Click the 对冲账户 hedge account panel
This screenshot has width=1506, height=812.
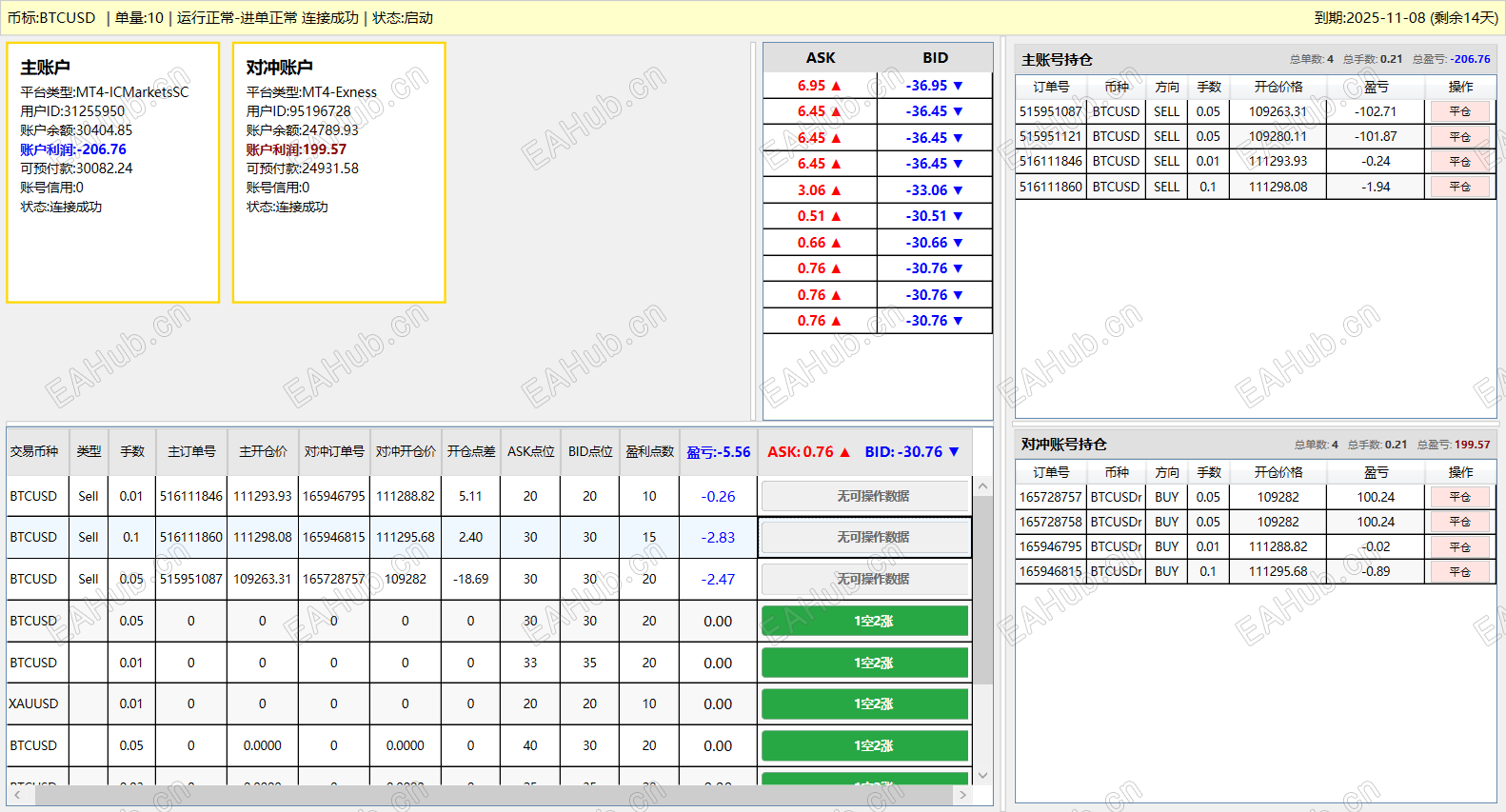click(x=339, y=172)
